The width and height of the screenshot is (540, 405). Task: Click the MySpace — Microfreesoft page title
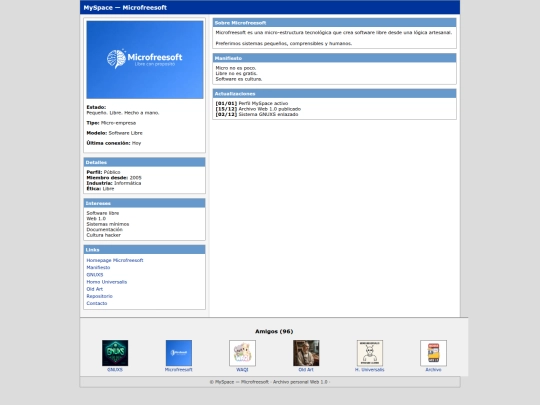click(125, 8)
